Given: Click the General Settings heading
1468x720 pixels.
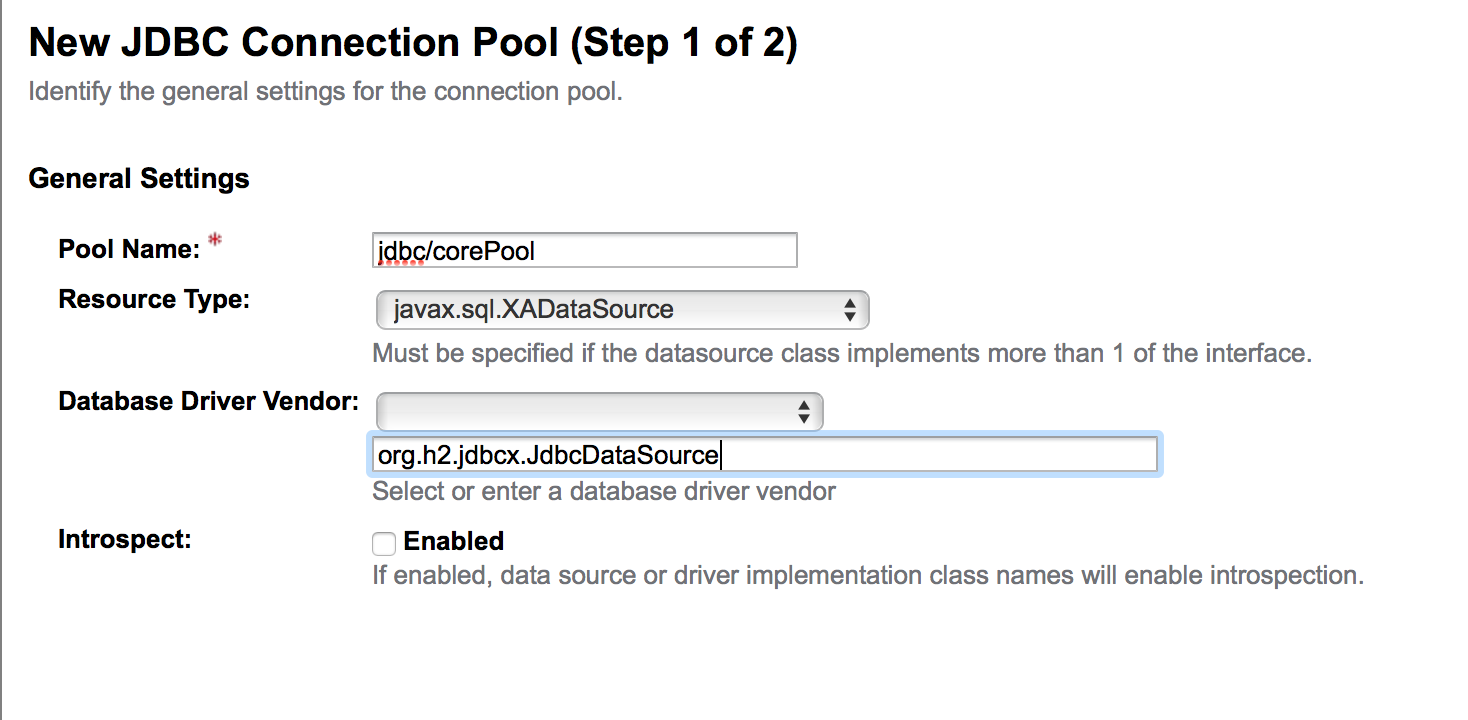Looking at the screenshot, I should click(x=139, y=178).
